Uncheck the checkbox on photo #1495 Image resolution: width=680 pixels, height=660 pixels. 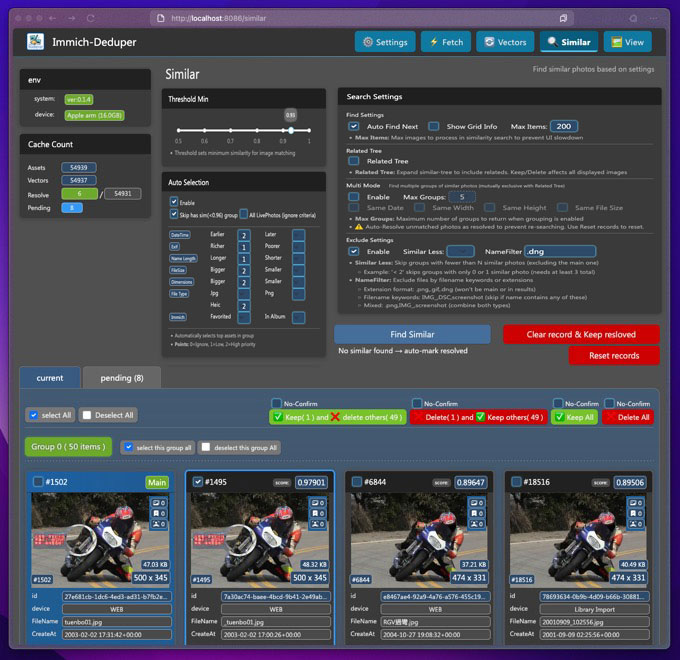pos(198,482)
